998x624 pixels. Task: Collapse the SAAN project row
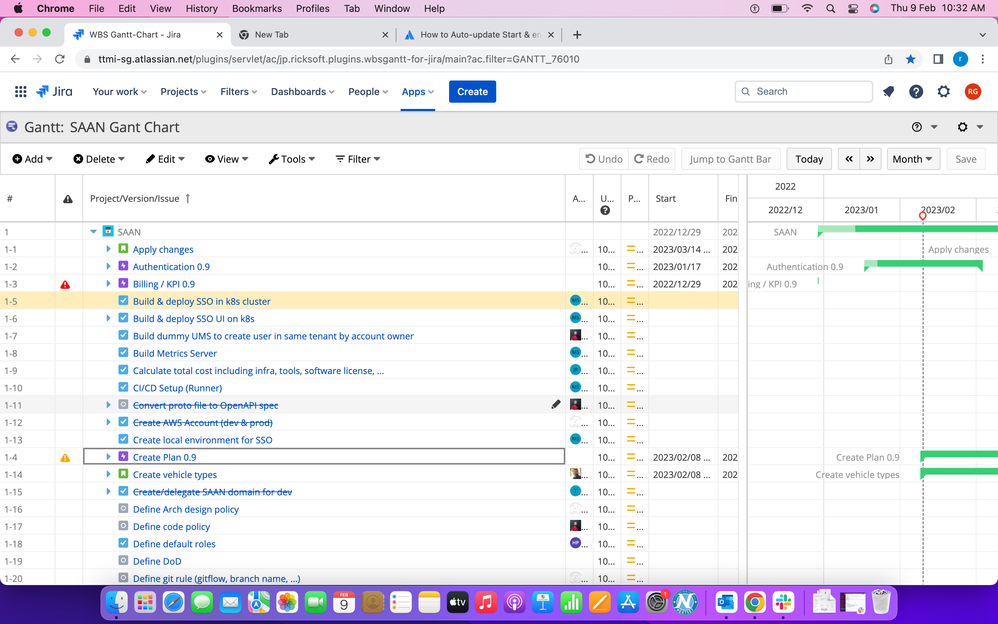(94, 231)
